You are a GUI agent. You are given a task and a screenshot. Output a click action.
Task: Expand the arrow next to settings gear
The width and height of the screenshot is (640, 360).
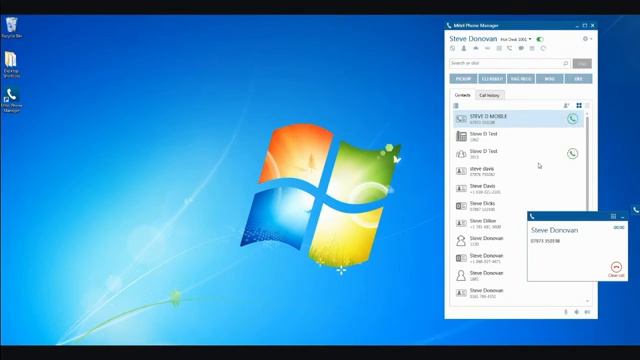click(591, 39)
